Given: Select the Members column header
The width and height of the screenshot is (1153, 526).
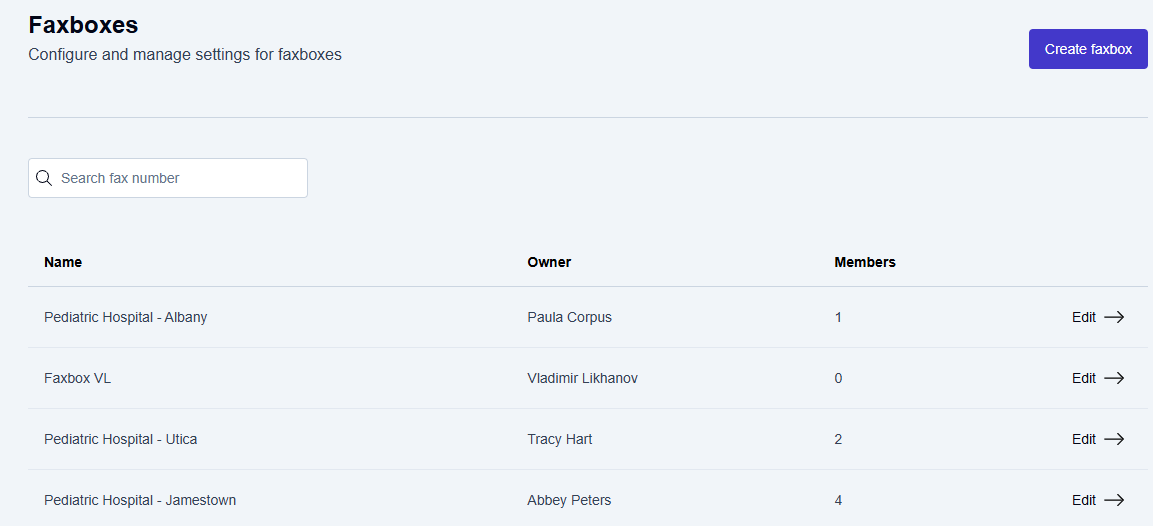Looking at the screenshot, I should pos(865,262).
